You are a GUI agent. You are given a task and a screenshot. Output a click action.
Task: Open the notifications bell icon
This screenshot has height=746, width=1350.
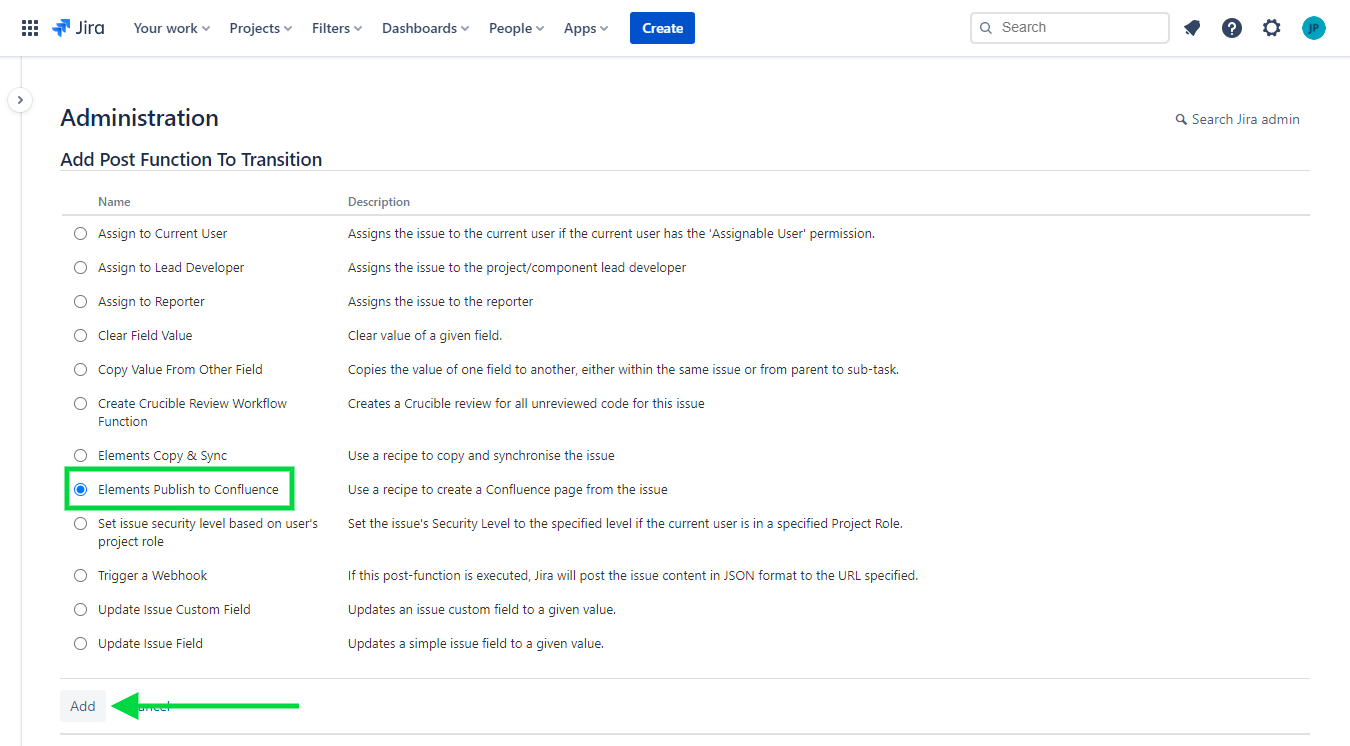(1192, 28)
